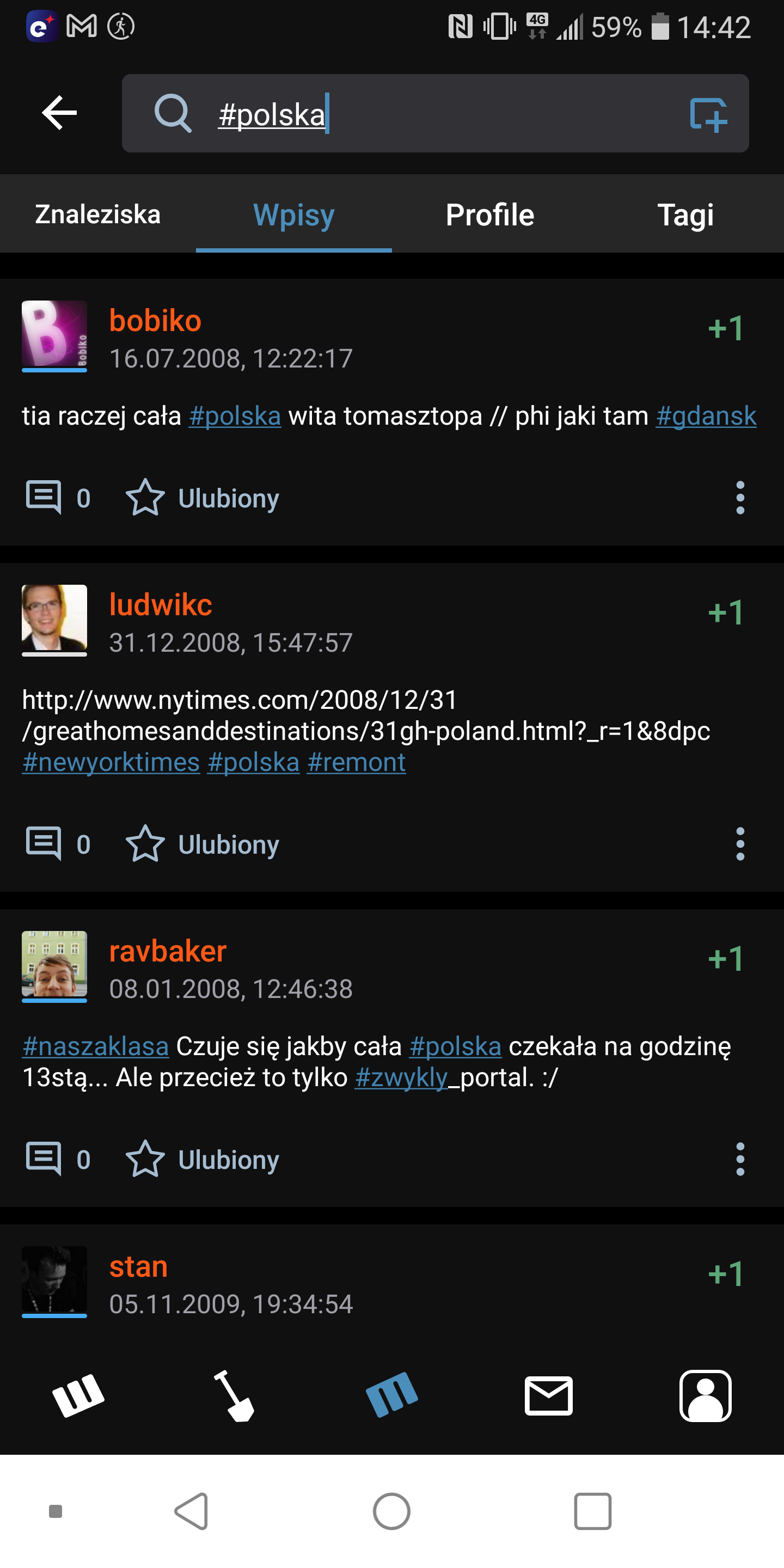Switch to the Znaleziska tab

tap(97, 215)
